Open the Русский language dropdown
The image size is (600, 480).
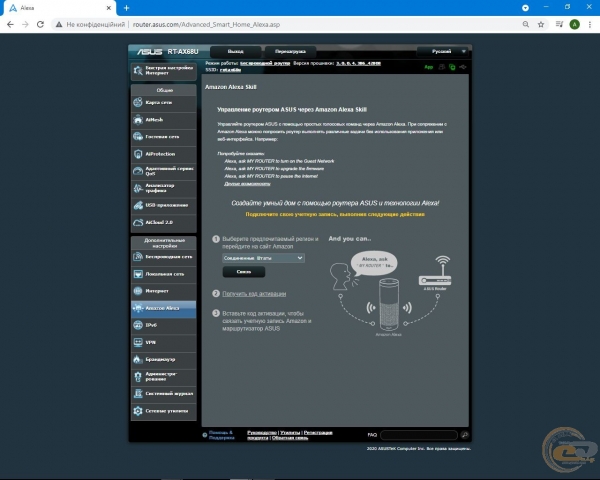click(444, 51)
